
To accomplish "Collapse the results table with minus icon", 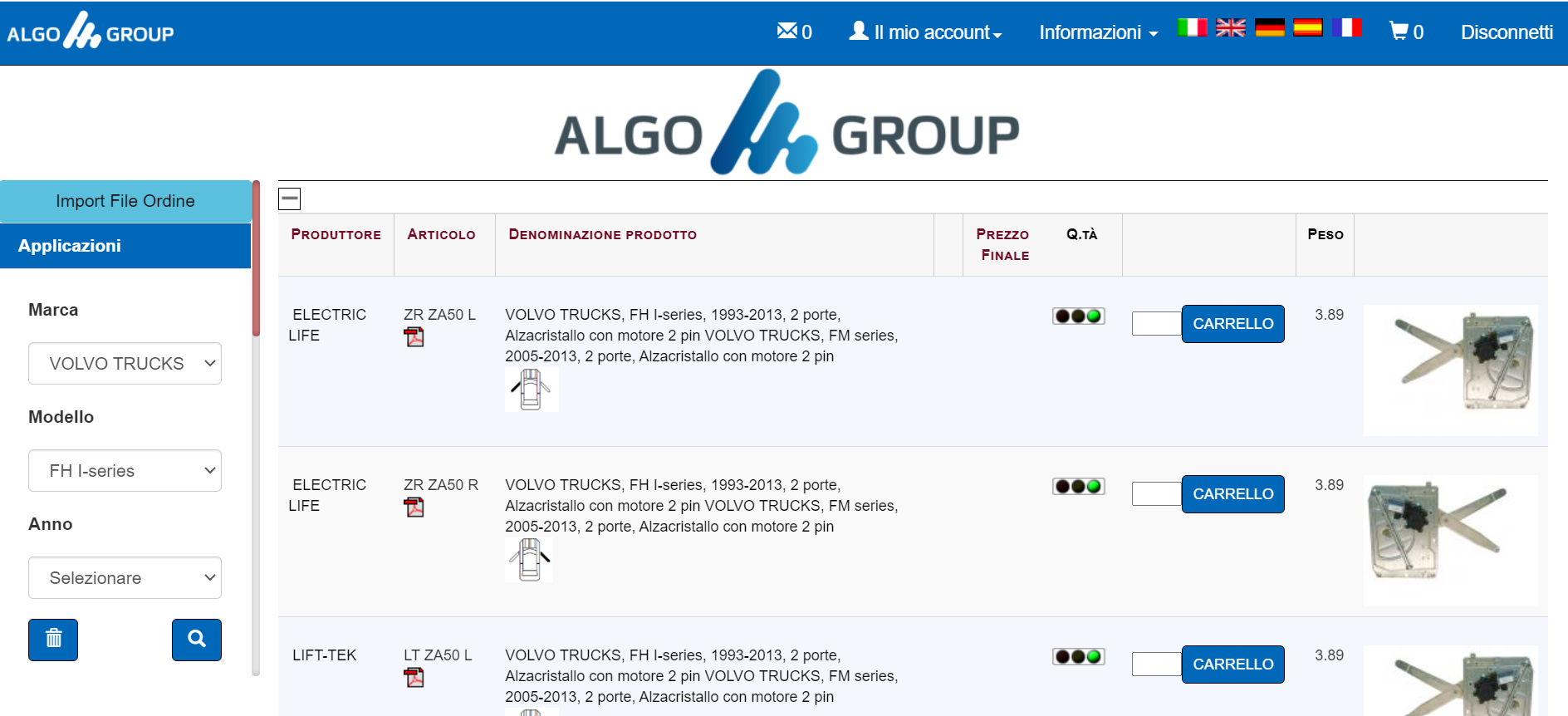I will click(289, 199).
